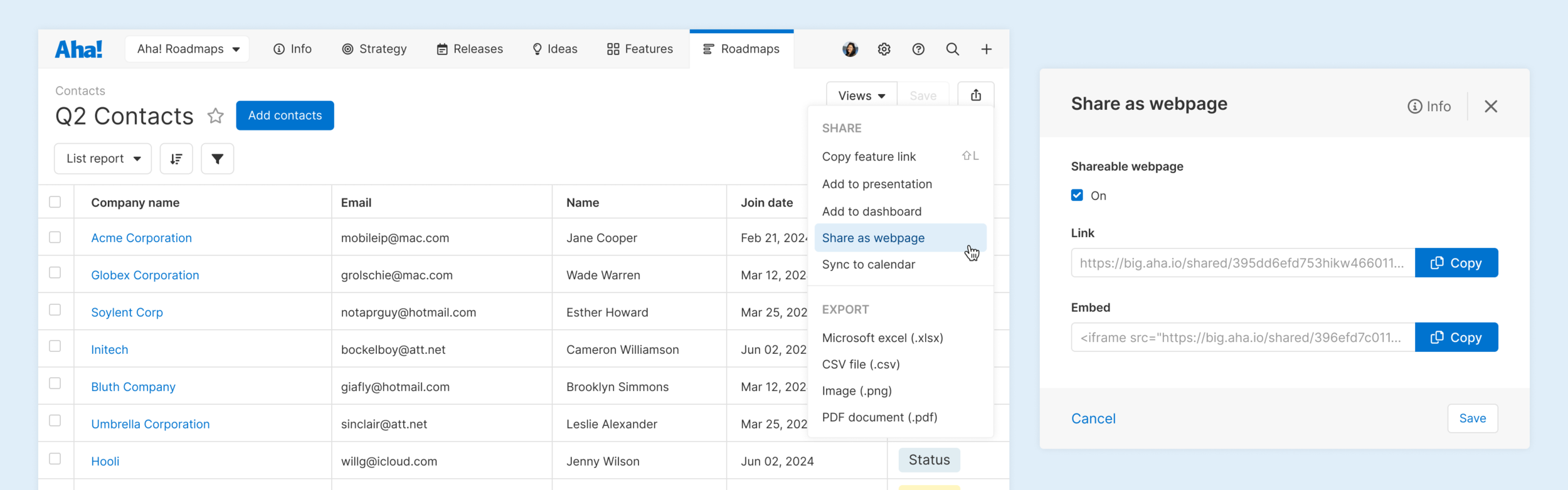Open Hooli company link
The image size is (1568, 490).
pyautogui.click(x=105, y=461)
